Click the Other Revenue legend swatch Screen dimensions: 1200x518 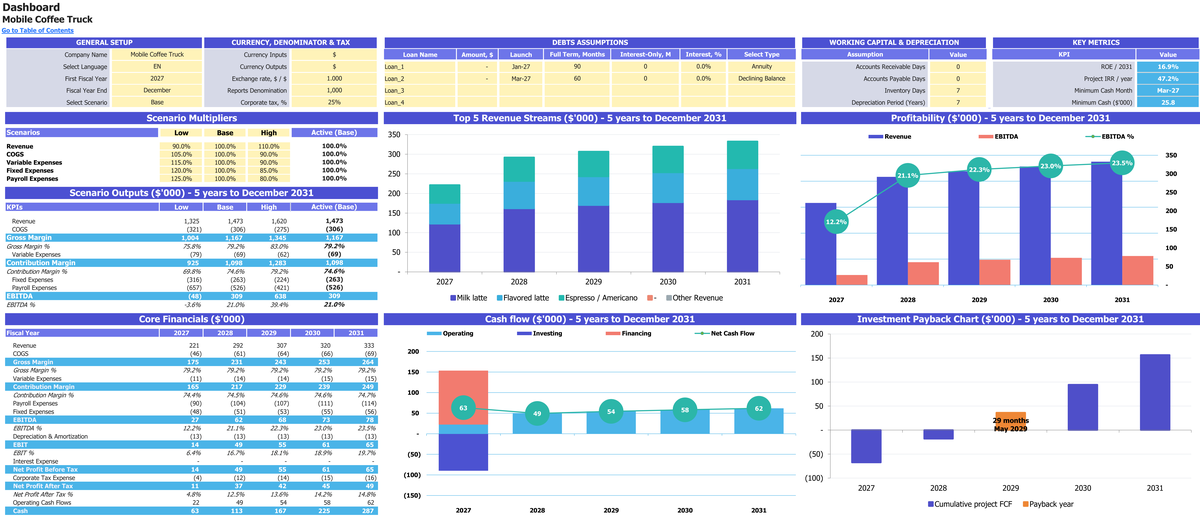click(669, 298)
